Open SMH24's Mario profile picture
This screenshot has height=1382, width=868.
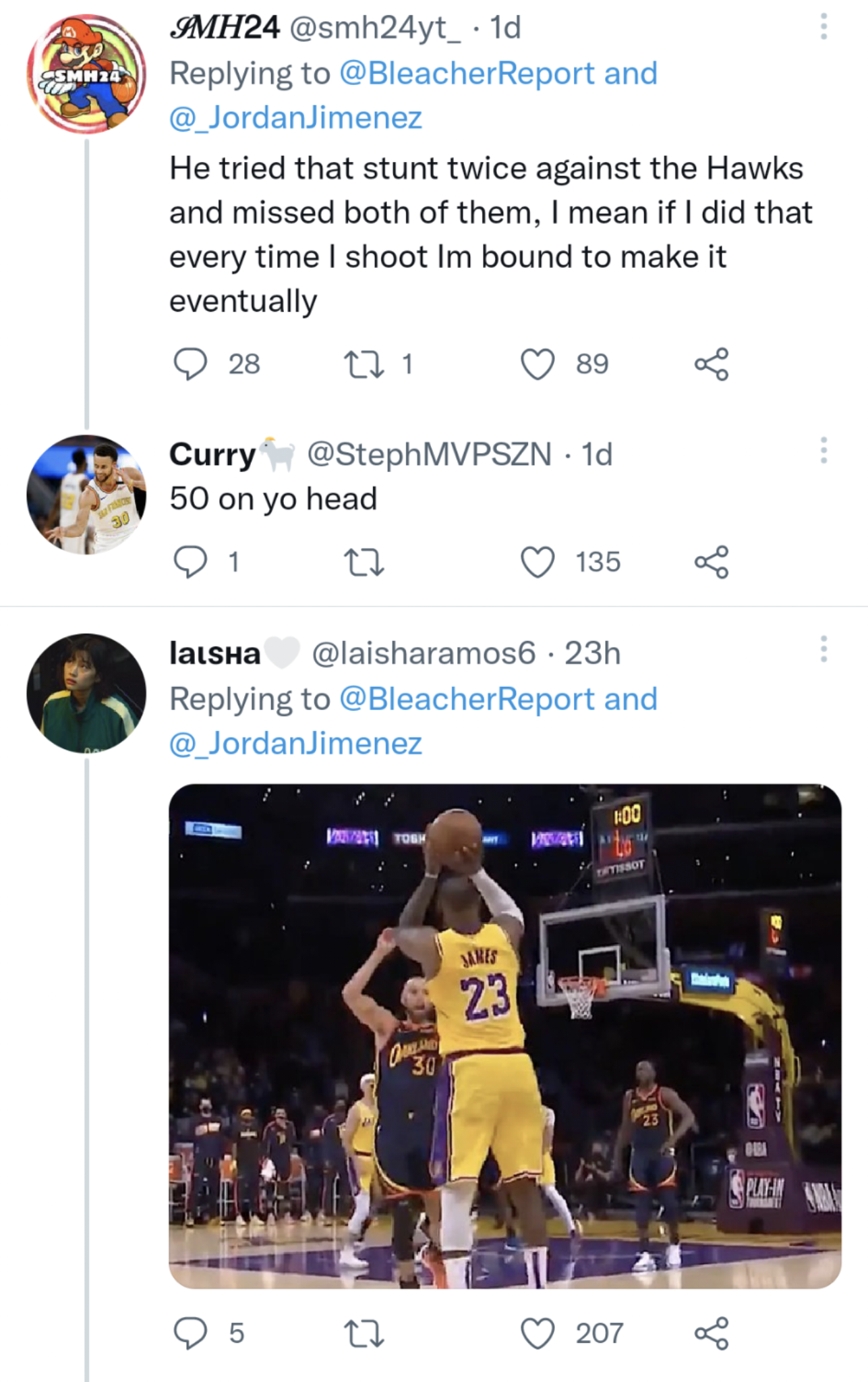coord(86,74)
